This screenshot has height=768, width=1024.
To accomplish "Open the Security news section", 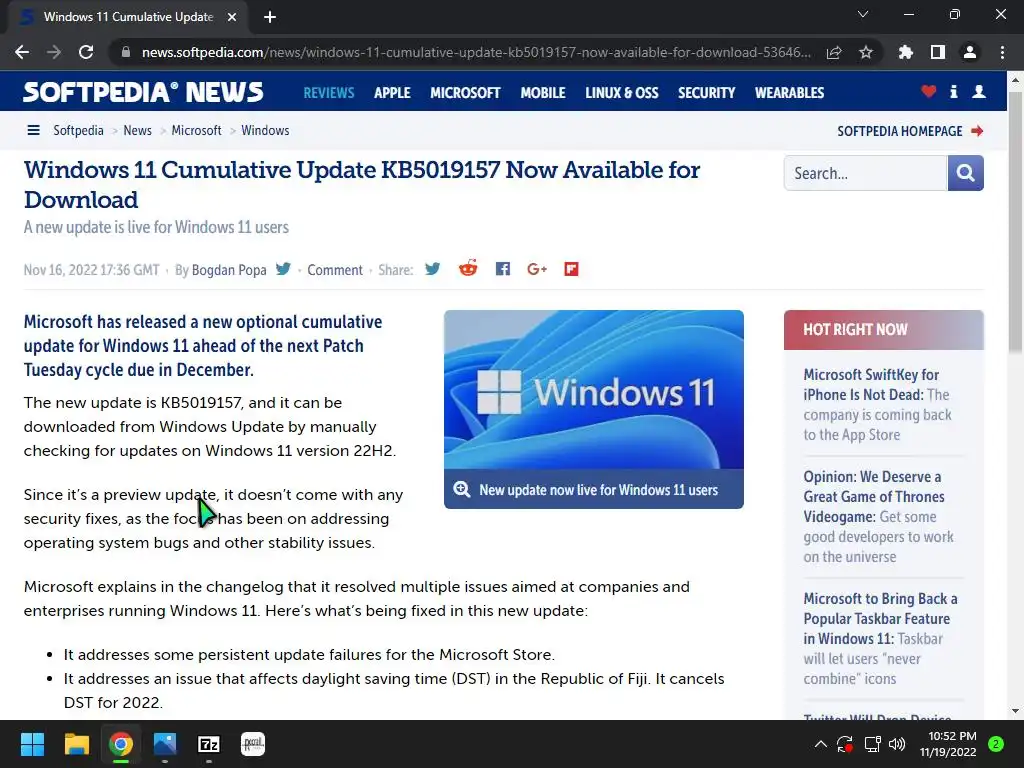I will pos(707,93).
